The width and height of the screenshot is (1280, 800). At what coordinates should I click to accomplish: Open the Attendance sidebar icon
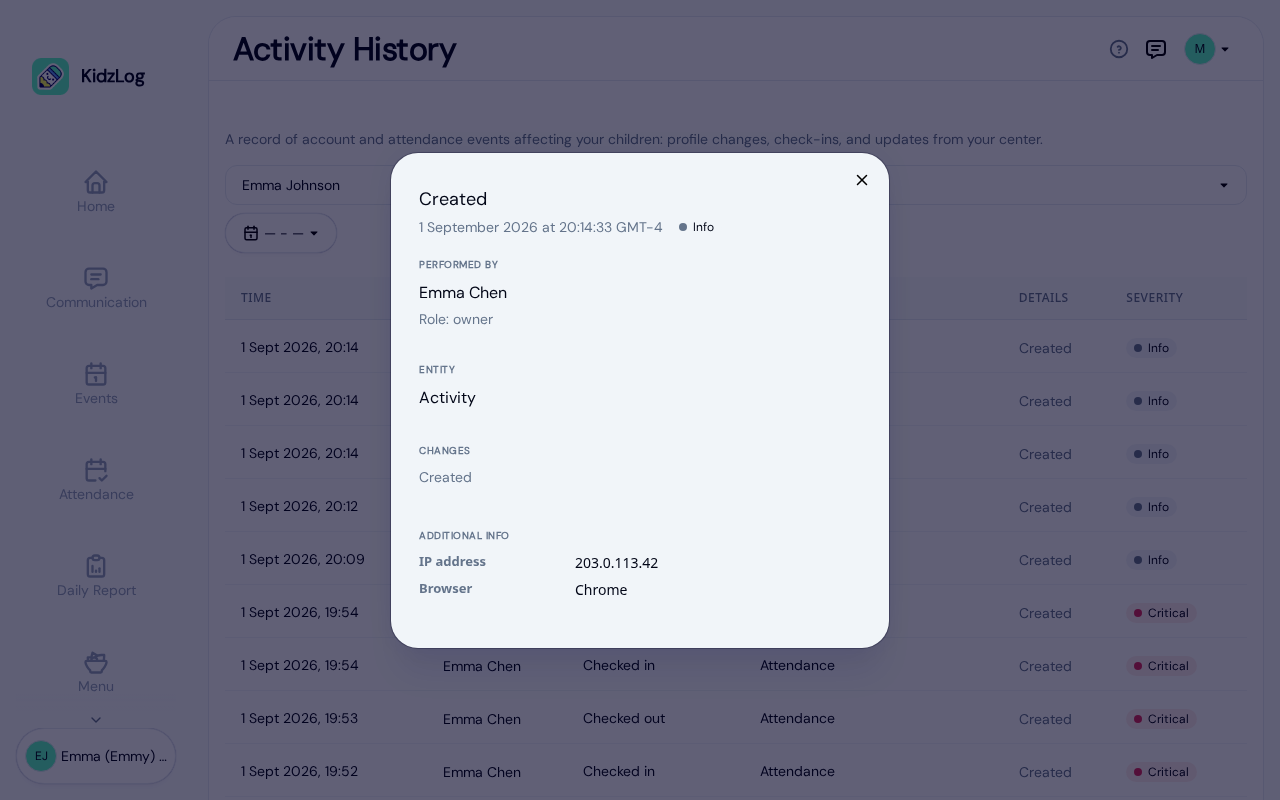point(96,470)
